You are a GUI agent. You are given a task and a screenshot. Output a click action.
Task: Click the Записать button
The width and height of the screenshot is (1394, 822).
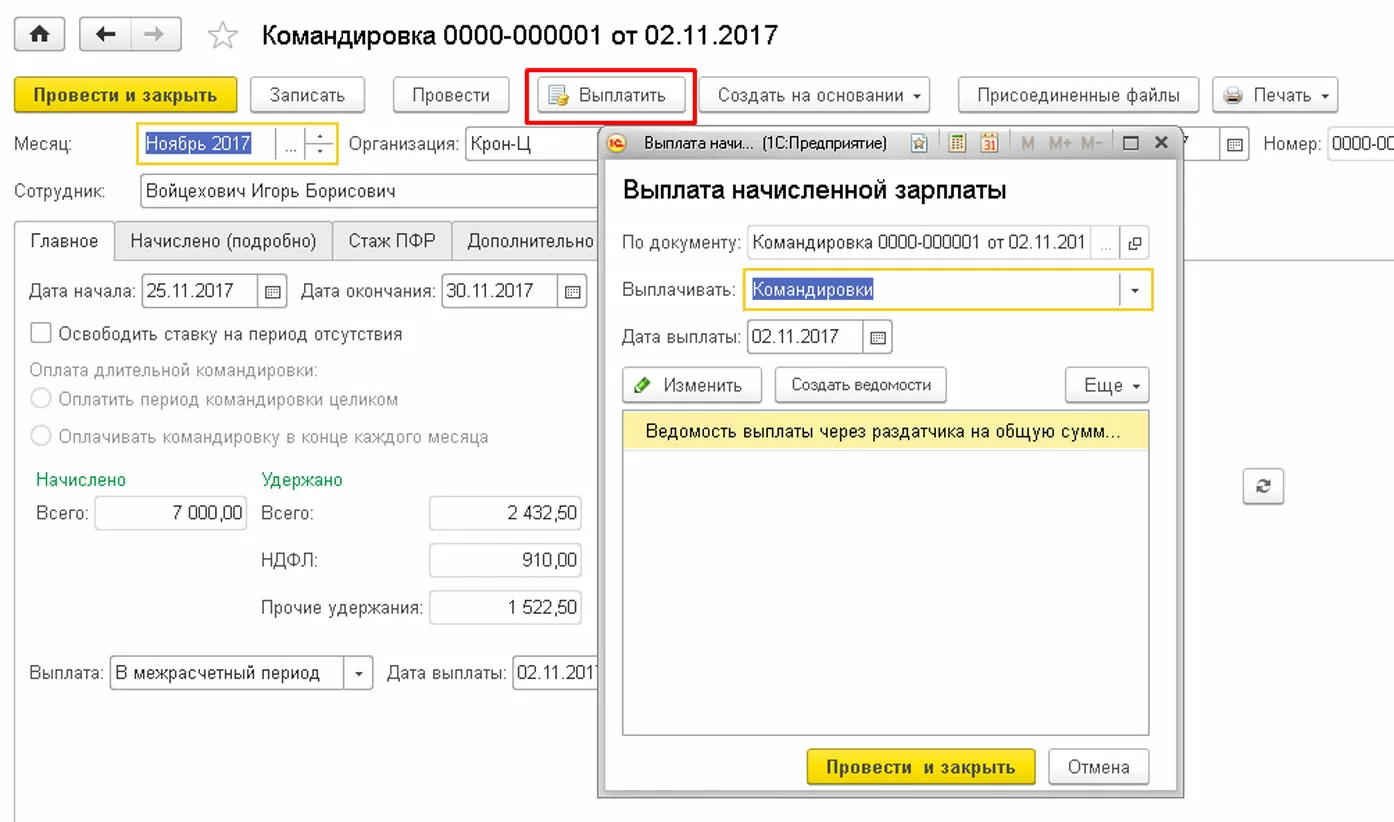(x=307, y=95)
